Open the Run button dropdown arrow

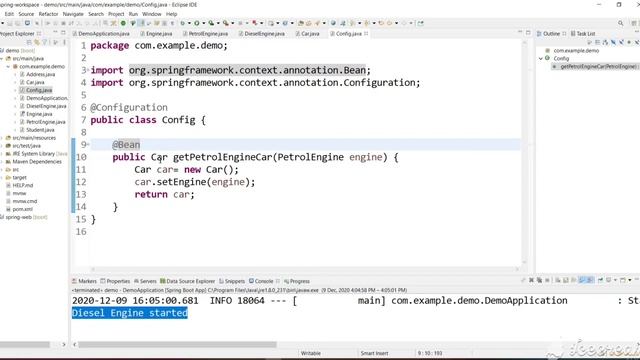point(203,23)
